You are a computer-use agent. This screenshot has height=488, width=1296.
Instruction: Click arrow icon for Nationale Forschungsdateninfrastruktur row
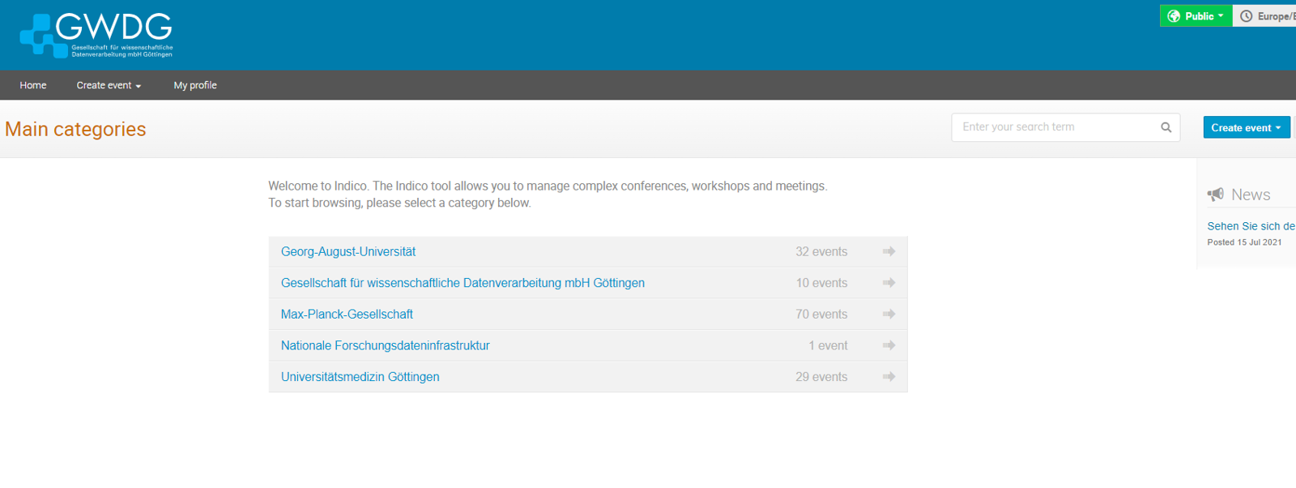[888, 346]
